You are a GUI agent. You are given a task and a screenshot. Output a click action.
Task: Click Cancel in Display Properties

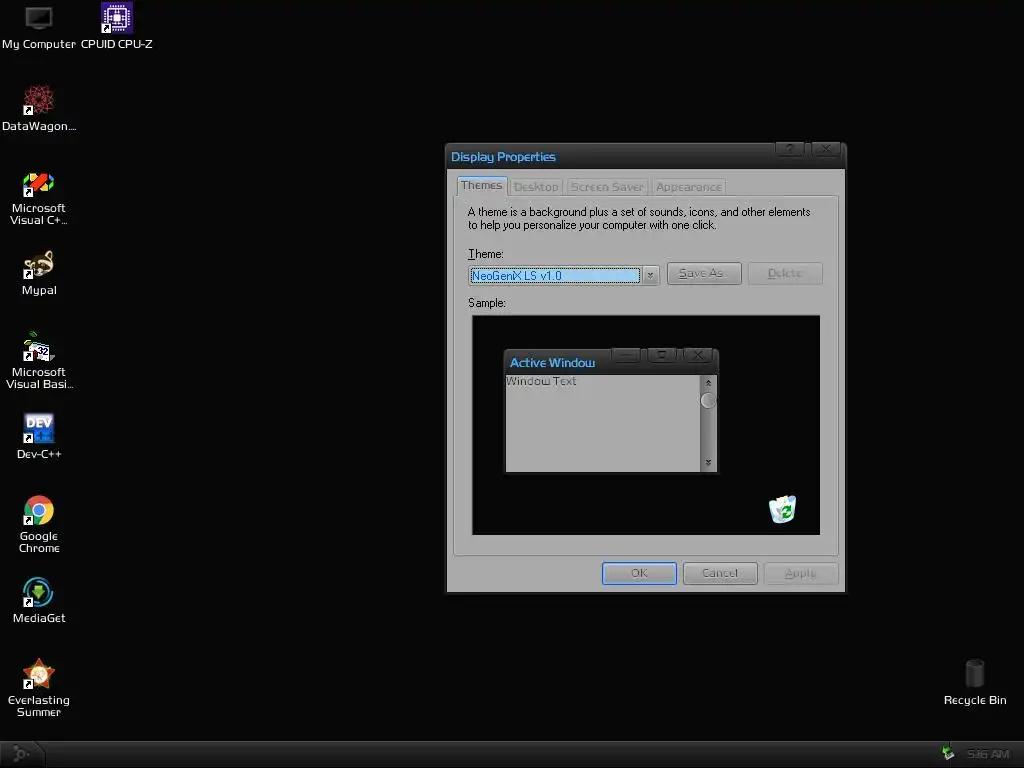click(720, 573)
